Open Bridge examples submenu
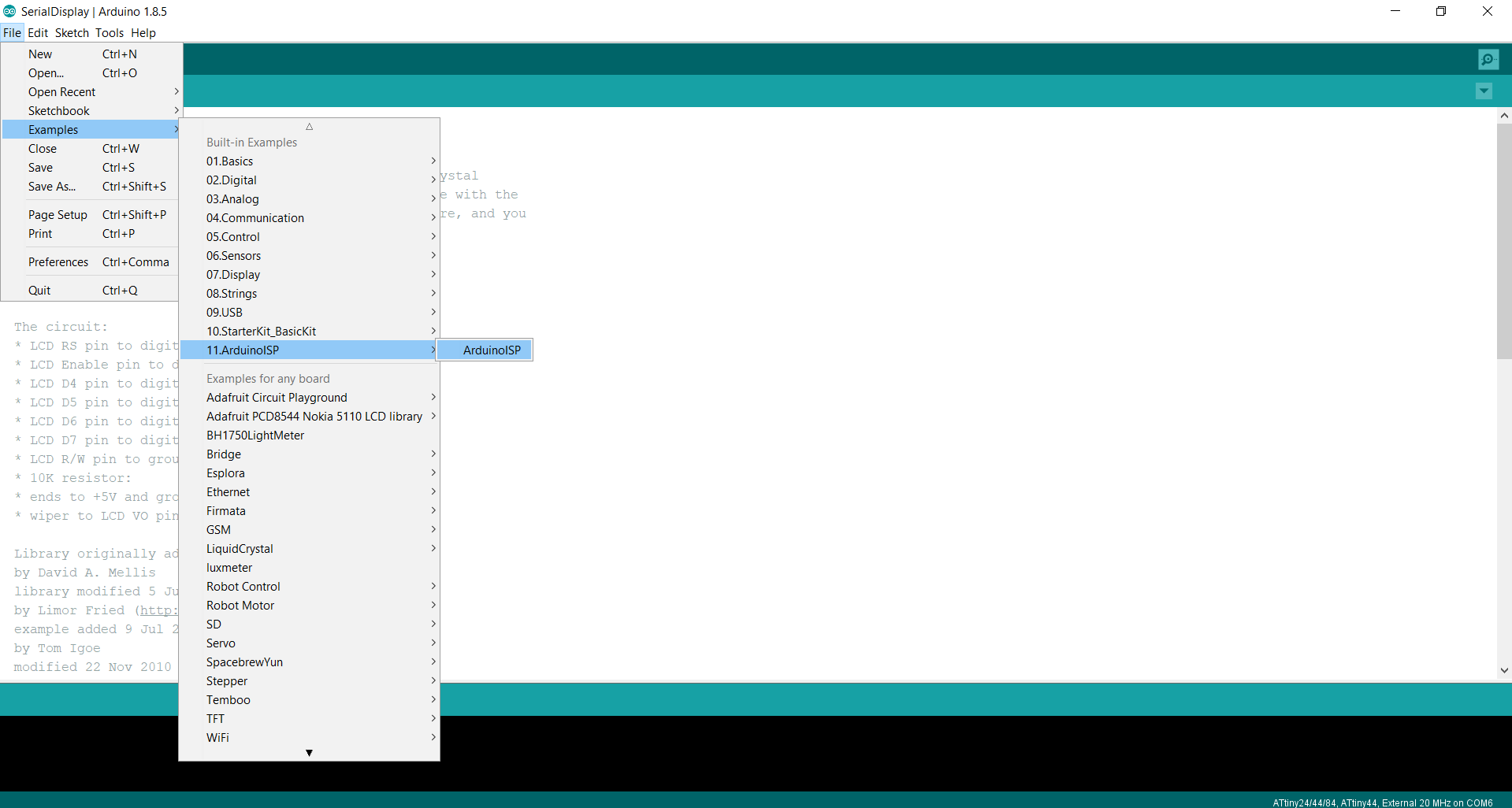 point(310,454)
